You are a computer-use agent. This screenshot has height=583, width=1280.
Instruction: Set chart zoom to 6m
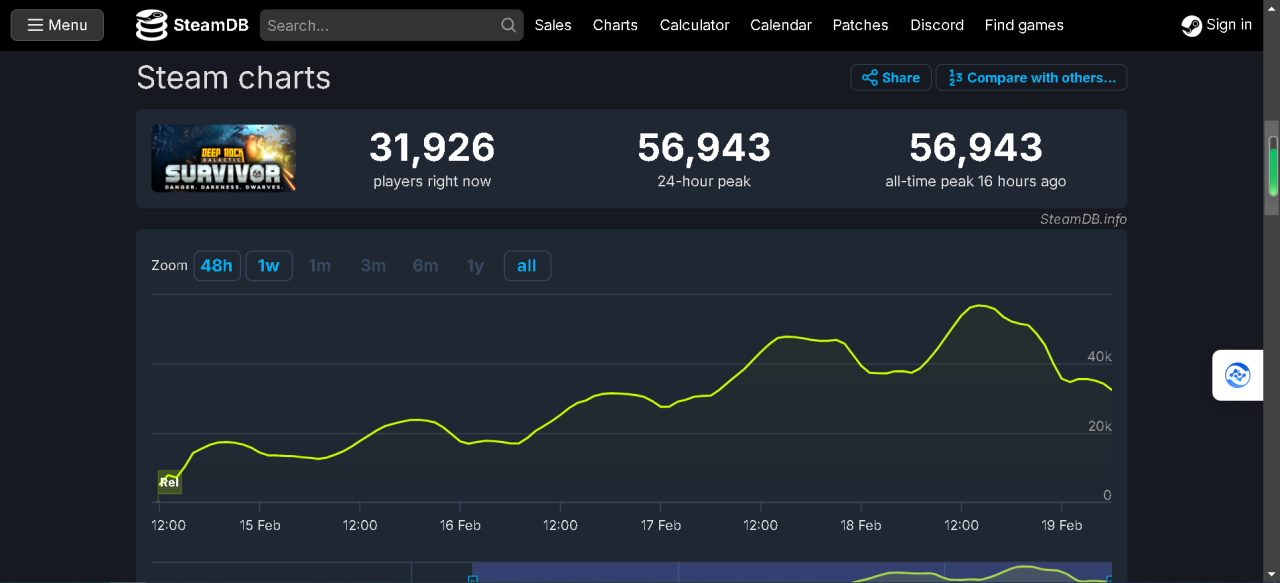(426, 266)
